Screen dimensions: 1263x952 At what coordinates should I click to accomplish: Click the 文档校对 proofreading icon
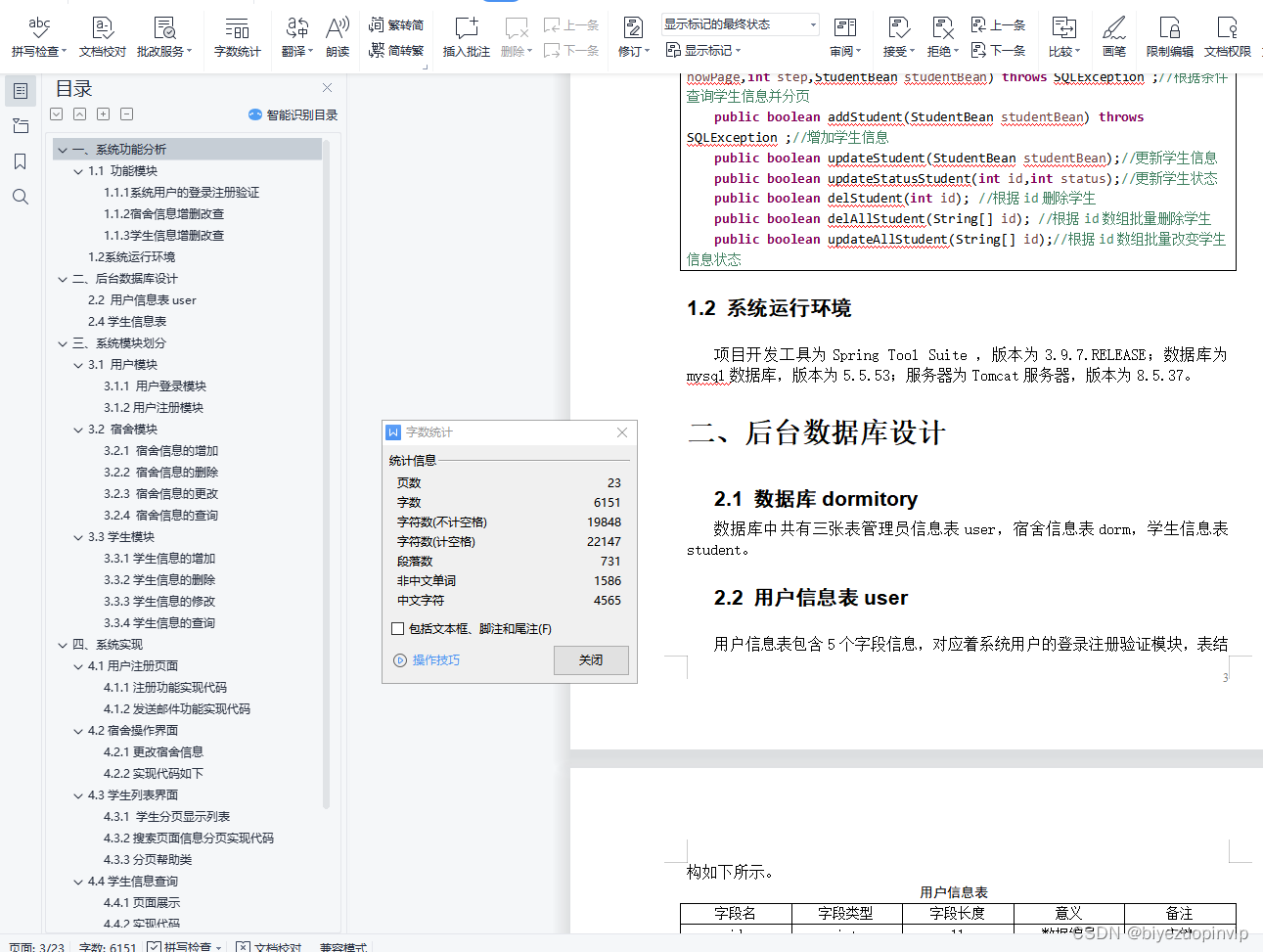(102, 36)
